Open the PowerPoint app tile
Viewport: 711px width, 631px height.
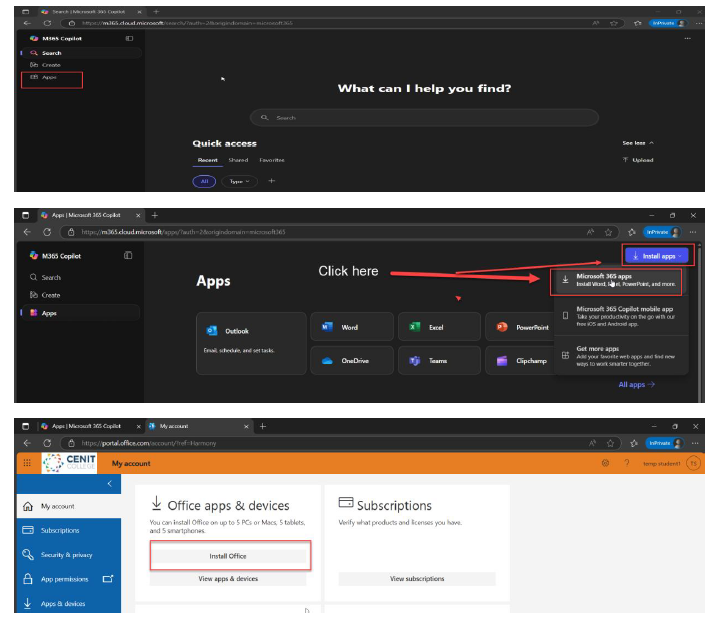click(521, 327)
